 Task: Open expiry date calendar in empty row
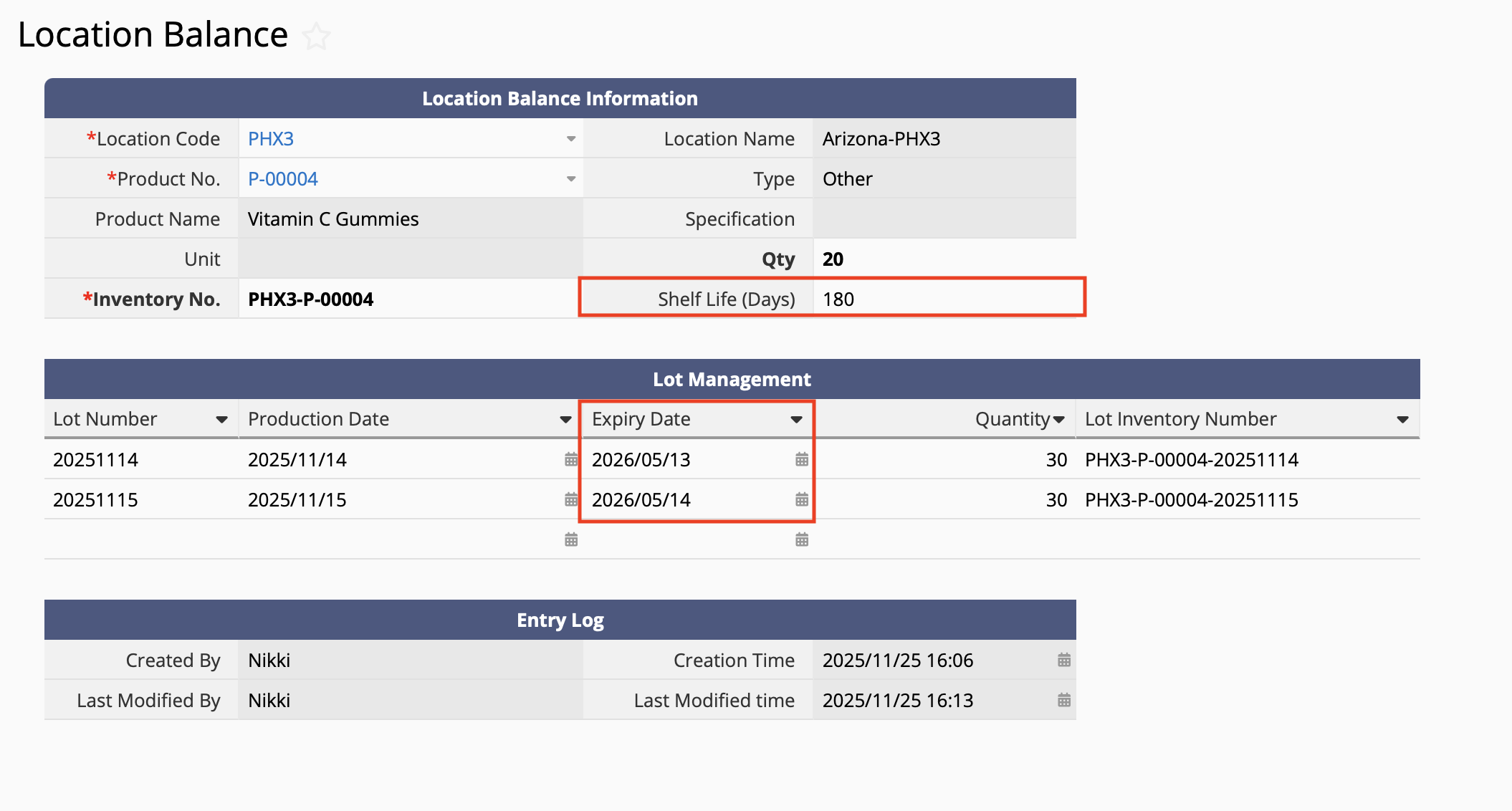coord(801,539)
